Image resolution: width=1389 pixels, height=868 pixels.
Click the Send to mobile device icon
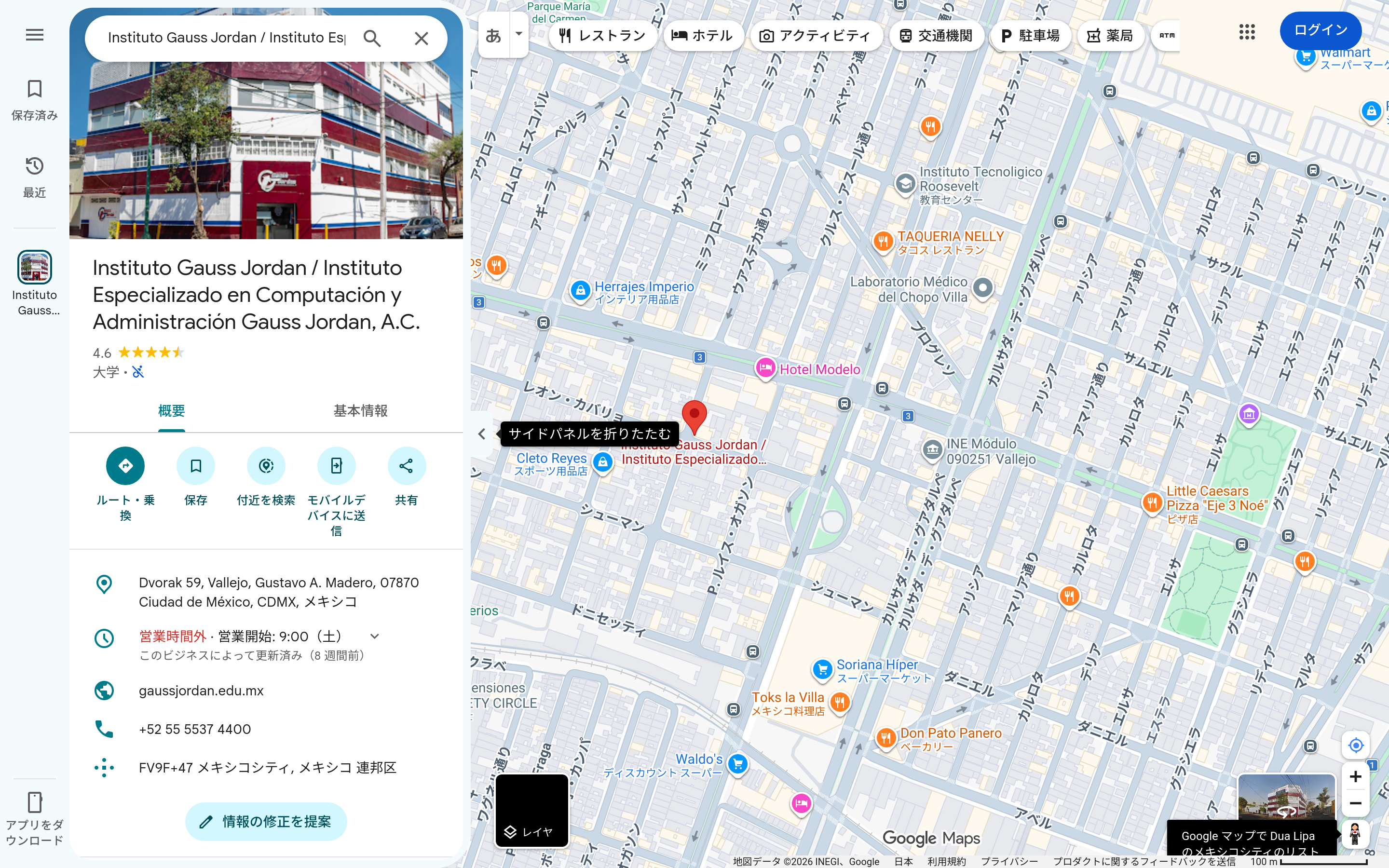pyautogui.click(x=336, y=465)
